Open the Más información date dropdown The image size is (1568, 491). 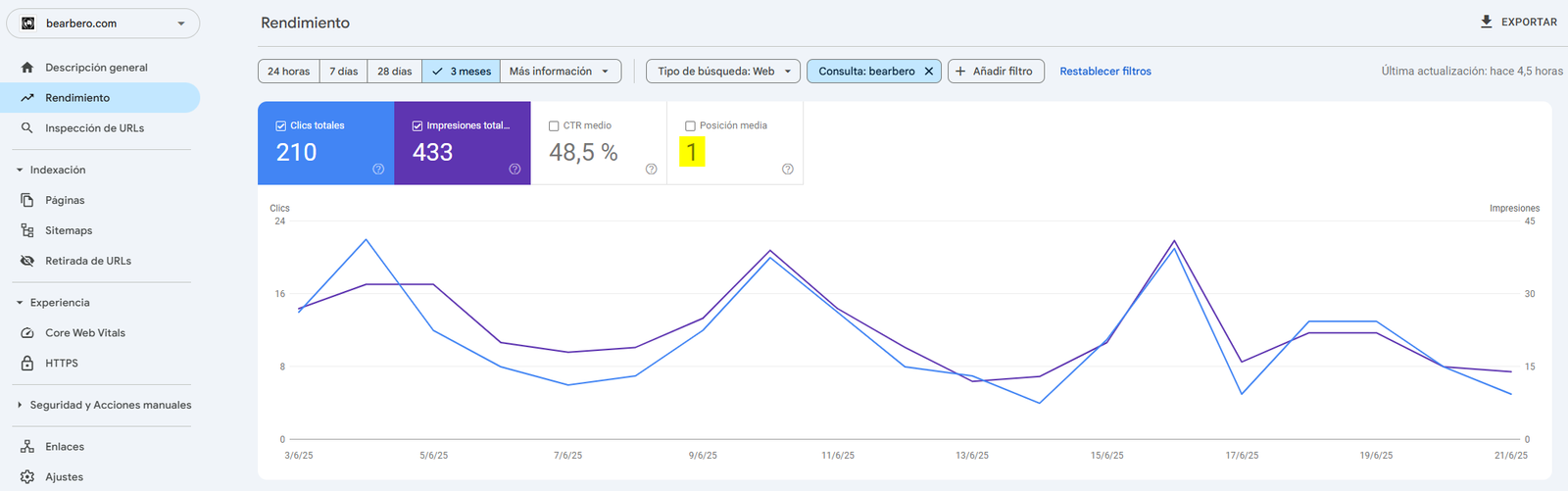(x=561, y=72)
